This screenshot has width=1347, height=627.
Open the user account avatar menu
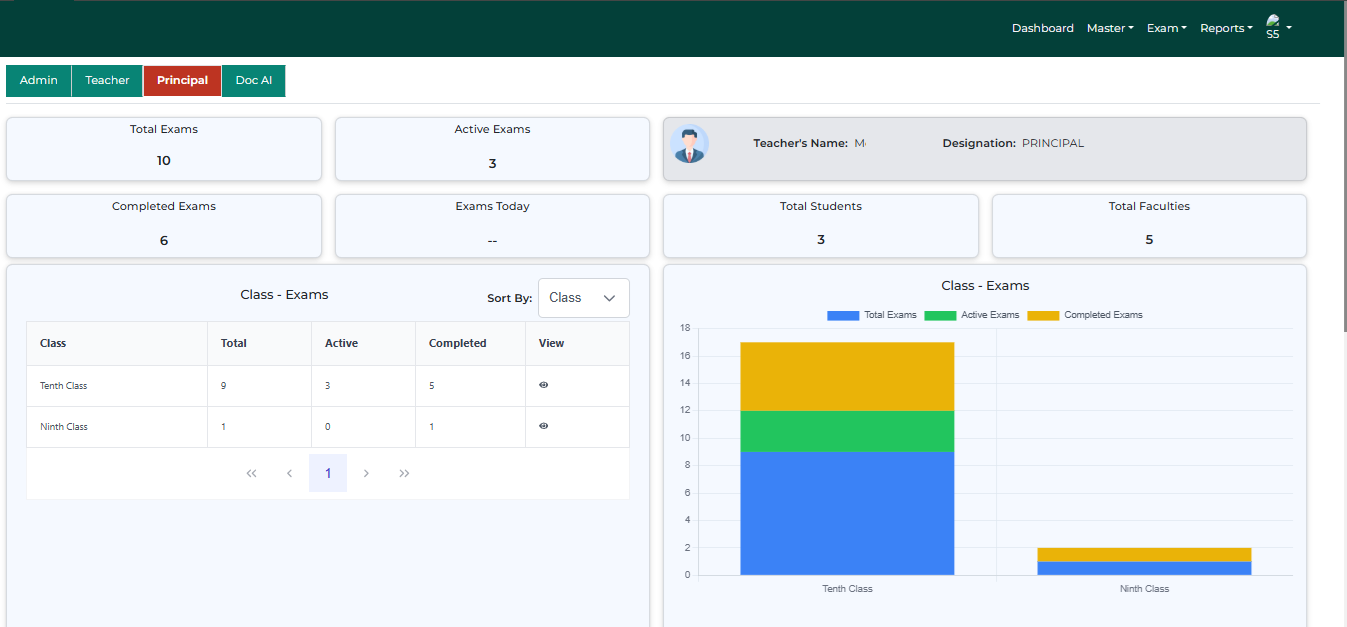click(x=1277, y=27)
